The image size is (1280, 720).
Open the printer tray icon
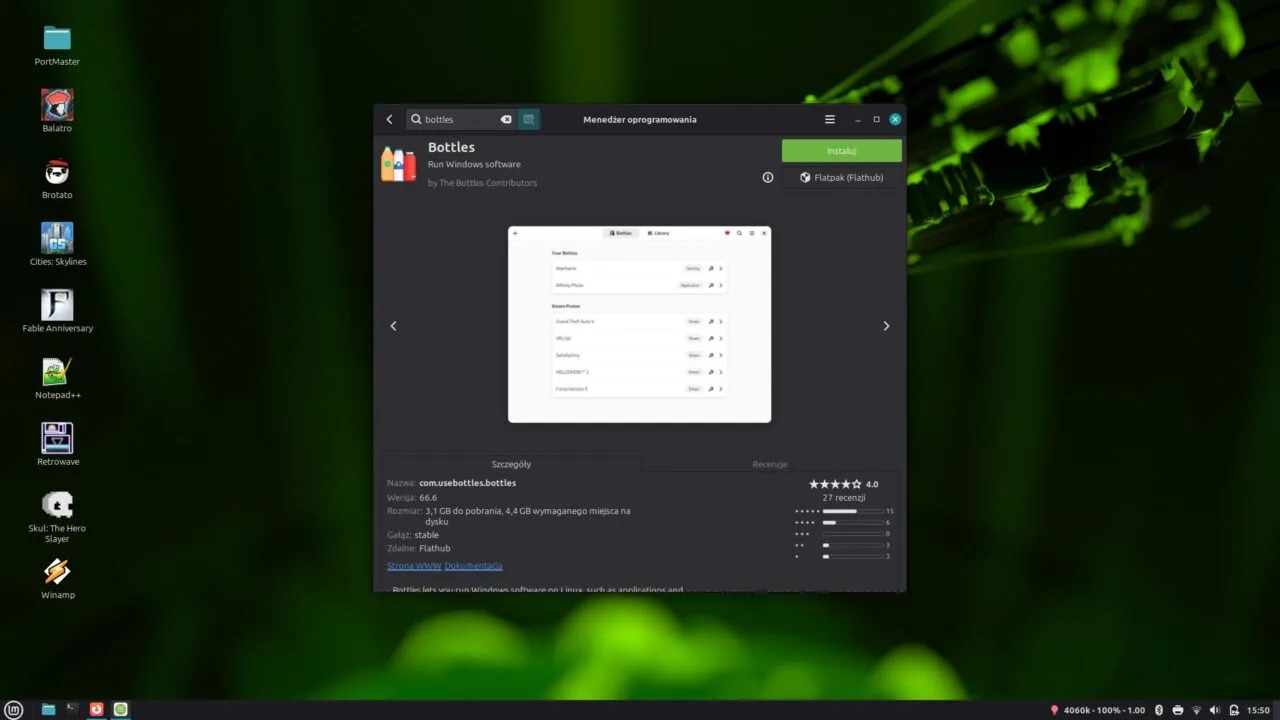(1178, 710)
